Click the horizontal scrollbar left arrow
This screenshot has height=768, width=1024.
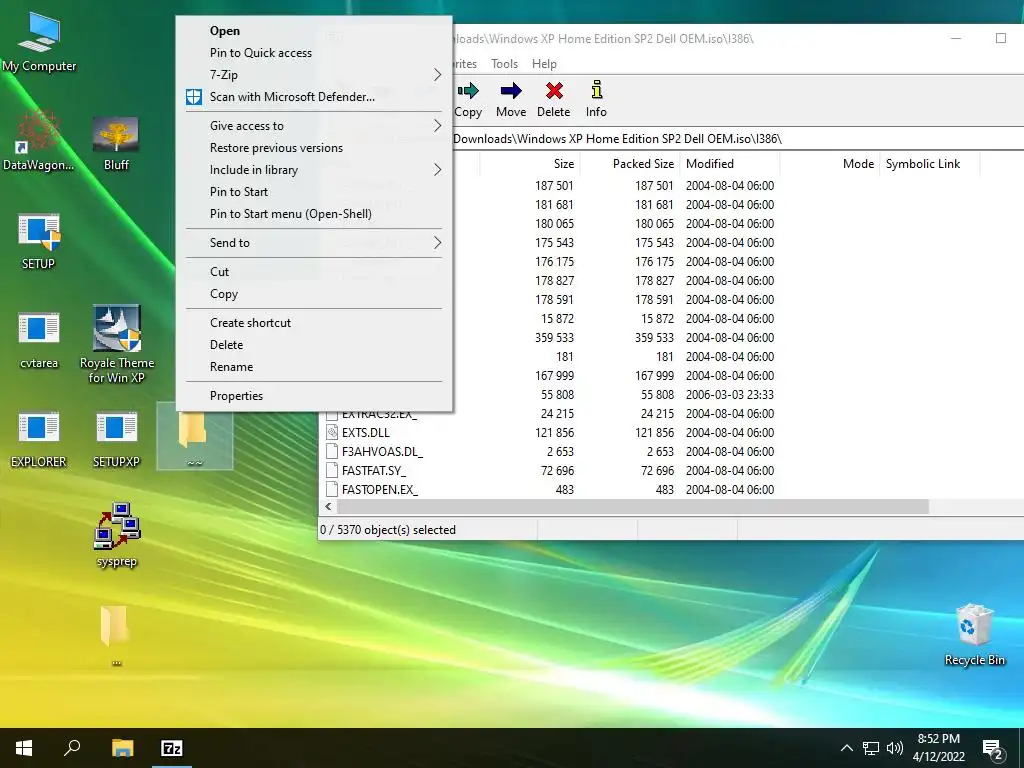pos(328,507)
